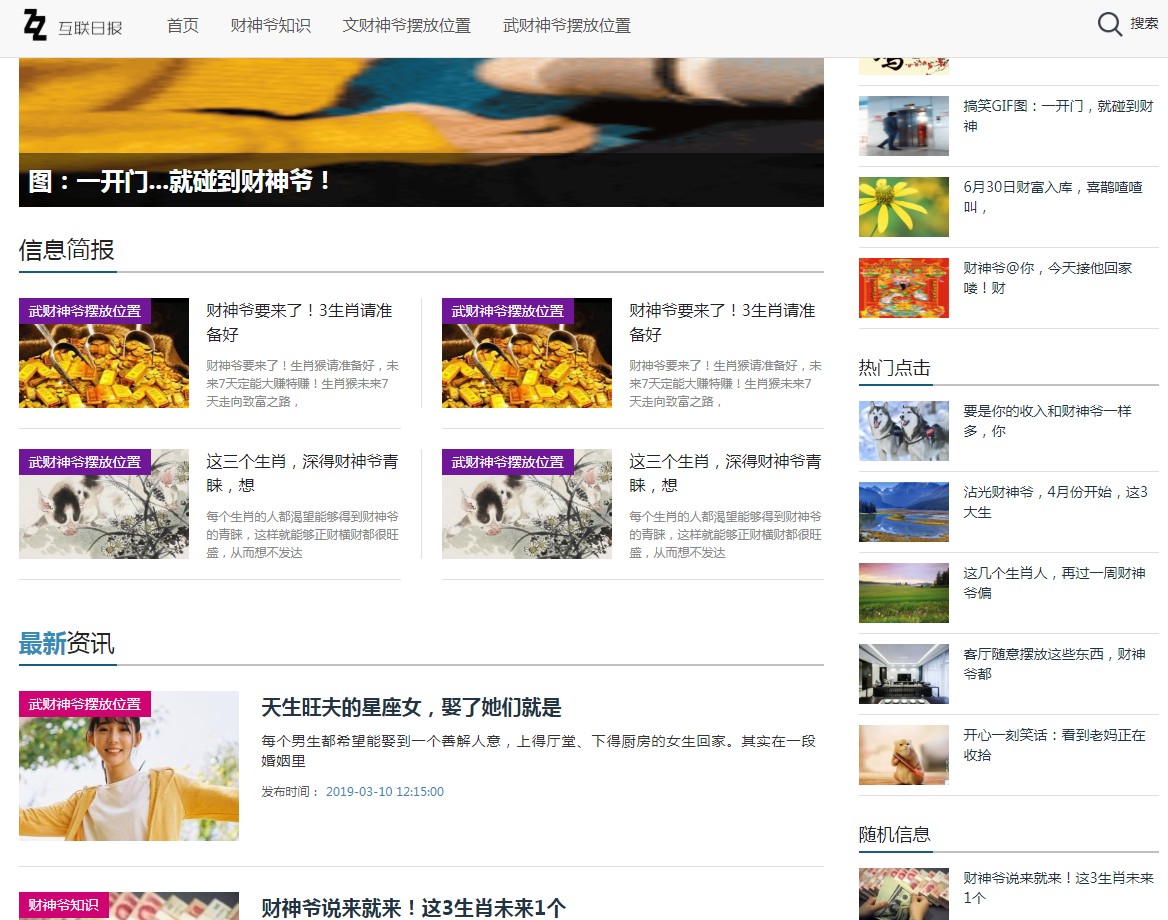The height and width of the screenshot is (920, 1168).
Task: Click excerpt 每个男生都希望能娶到一个善解人意
Action: point(539,751)
